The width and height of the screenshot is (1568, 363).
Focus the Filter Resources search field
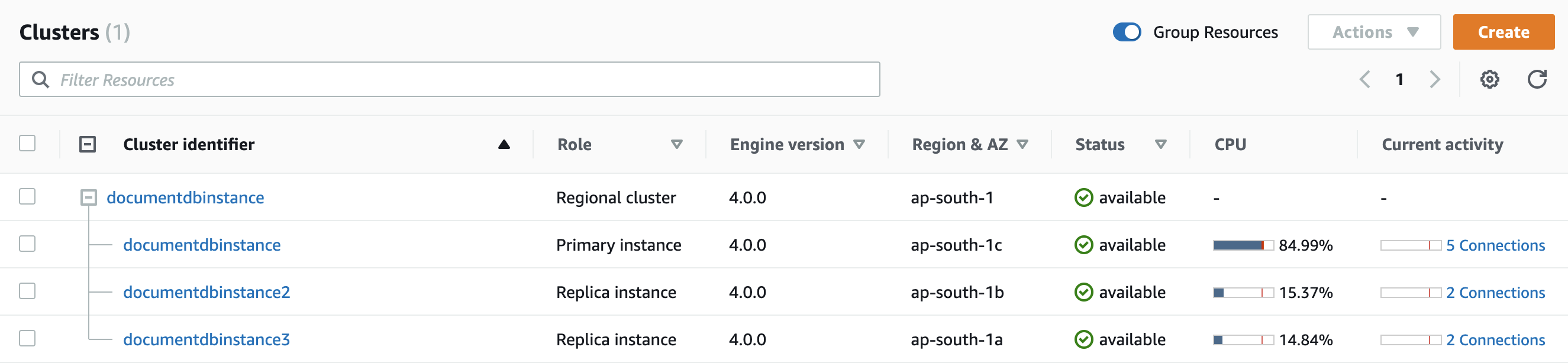coord(449,80)
